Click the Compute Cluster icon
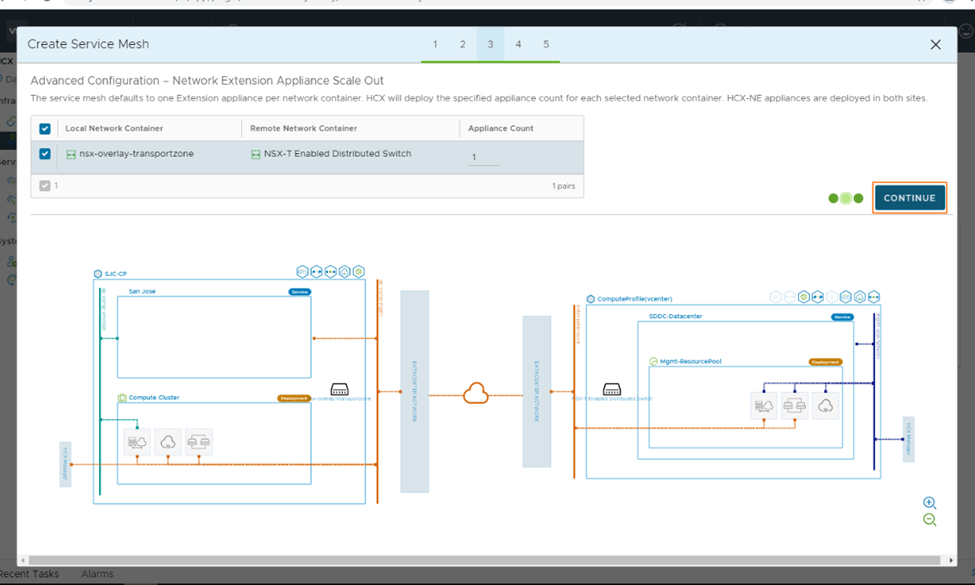This screenshot has height=585, width=975. [x=122, y=397]
